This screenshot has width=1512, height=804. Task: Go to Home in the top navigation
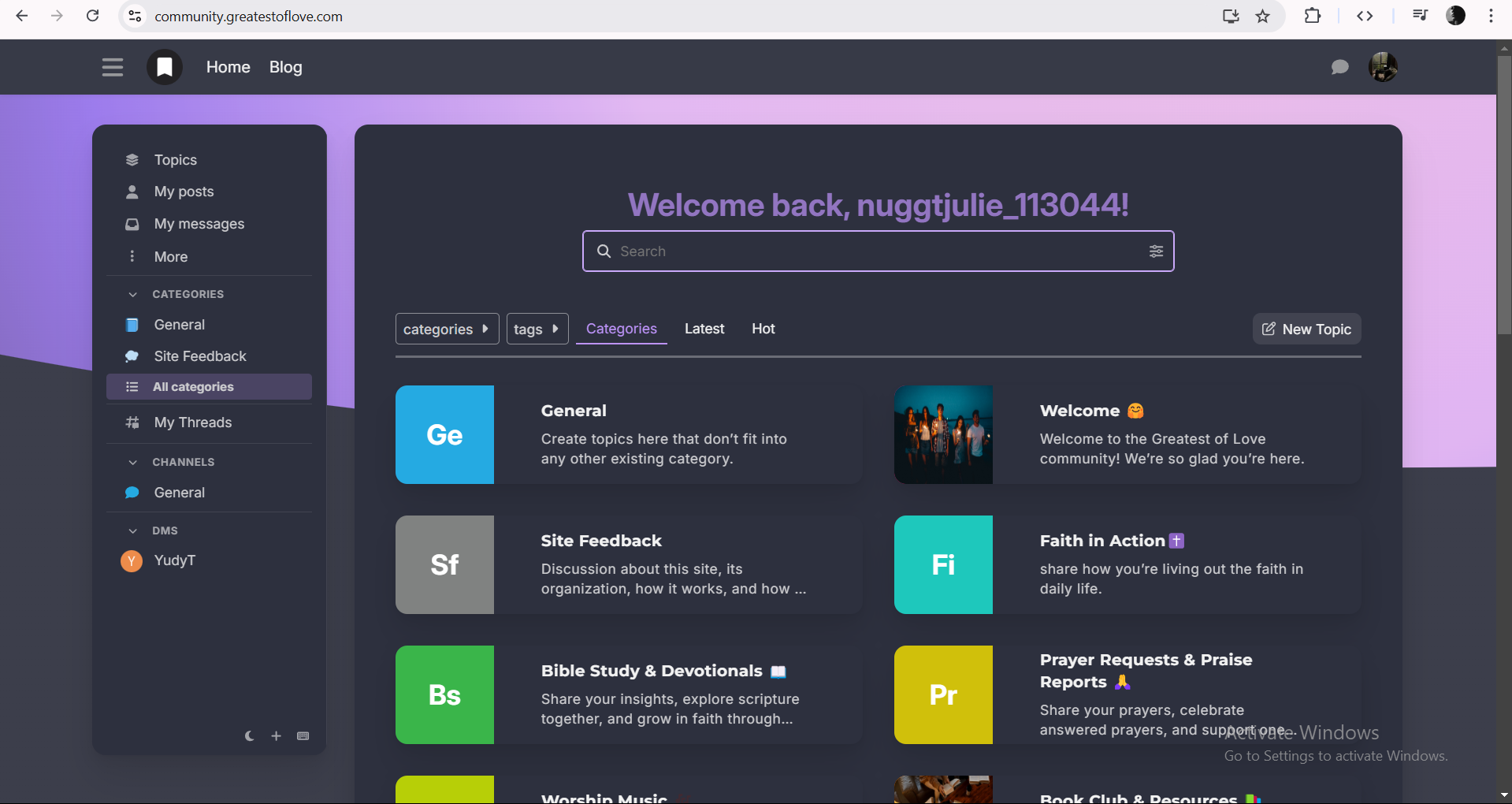pos(228,67)
